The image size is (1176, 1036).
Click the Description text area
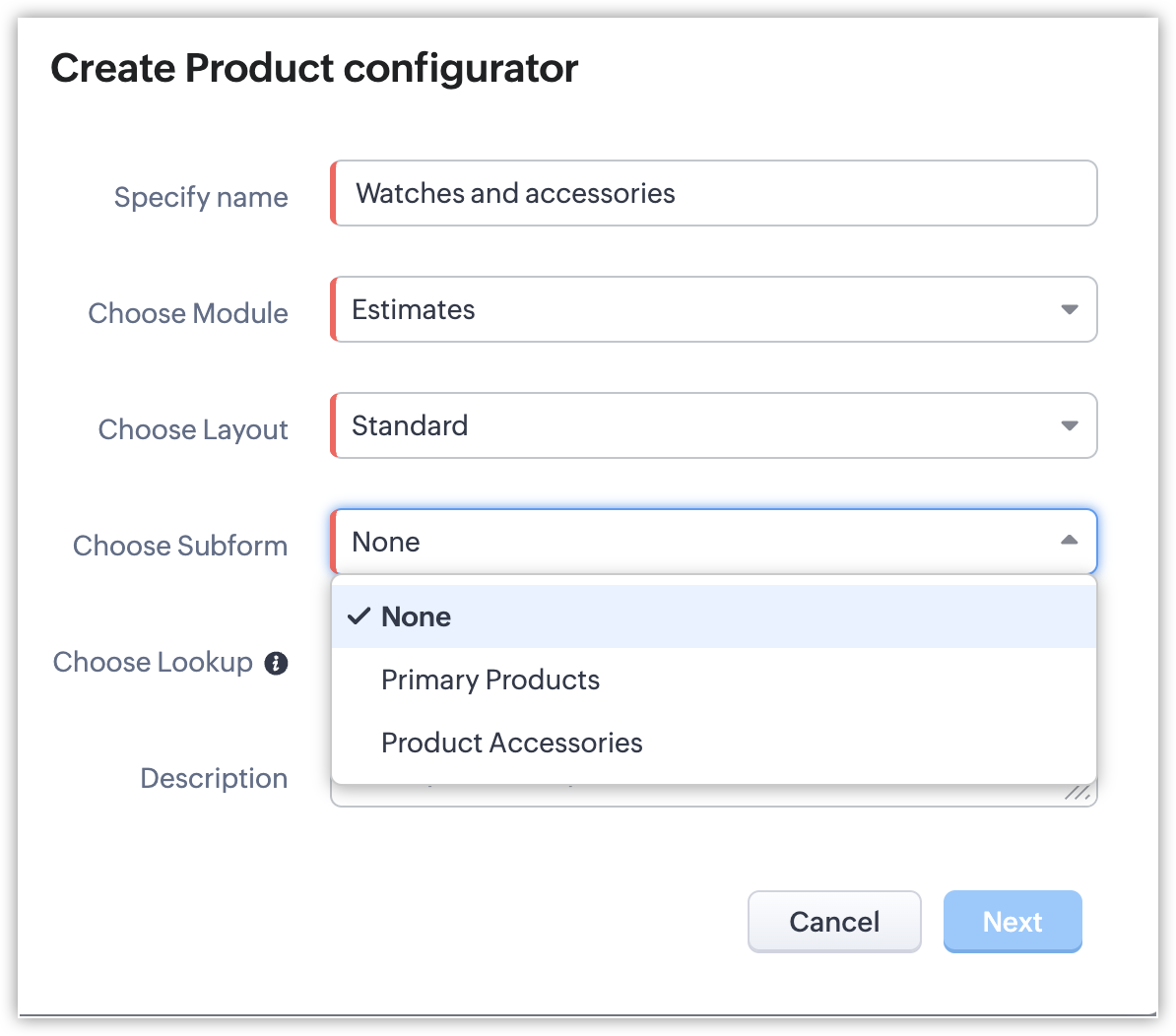pyautogui.click(x=689, y=794)
